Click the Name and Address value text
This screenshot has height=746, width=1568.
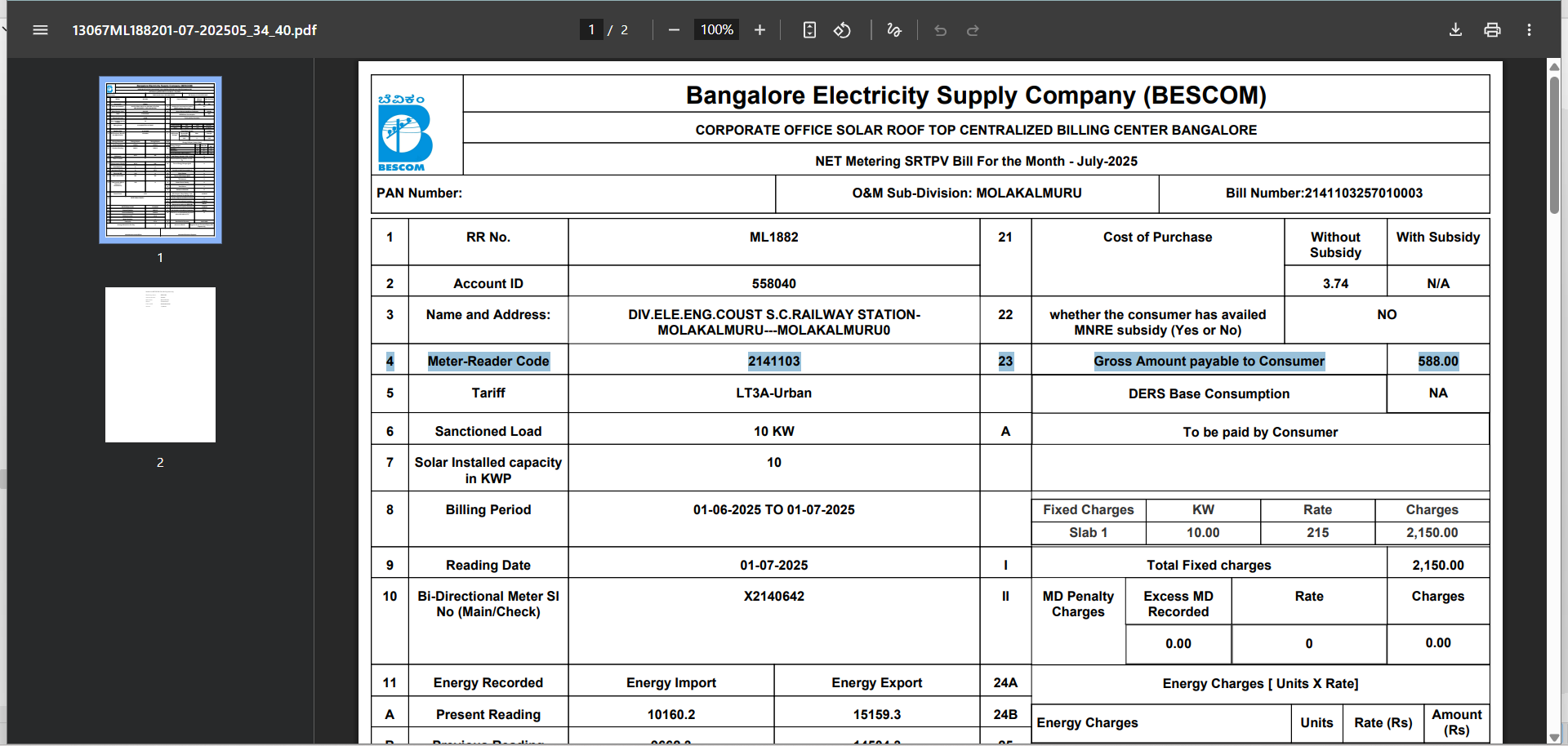[x=774, y=322]
